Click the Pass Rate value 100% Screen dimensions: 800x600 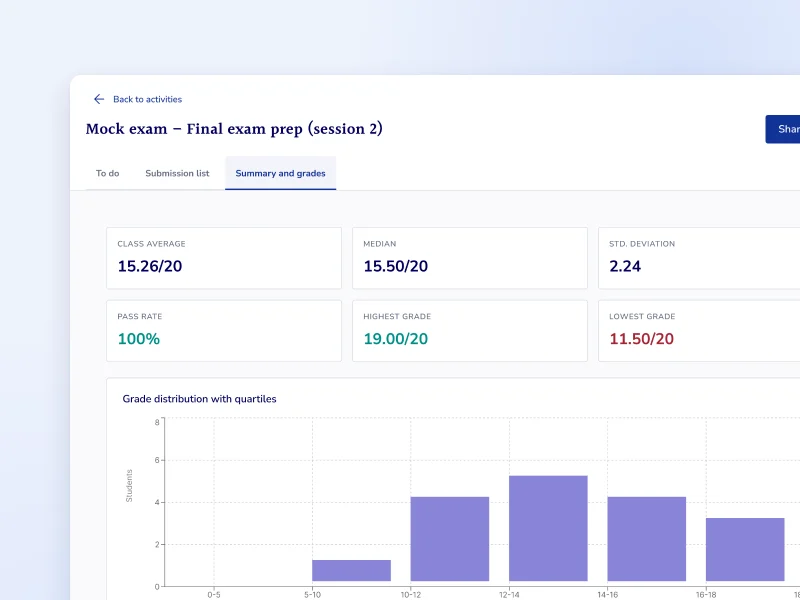click(x=139, y=339)
